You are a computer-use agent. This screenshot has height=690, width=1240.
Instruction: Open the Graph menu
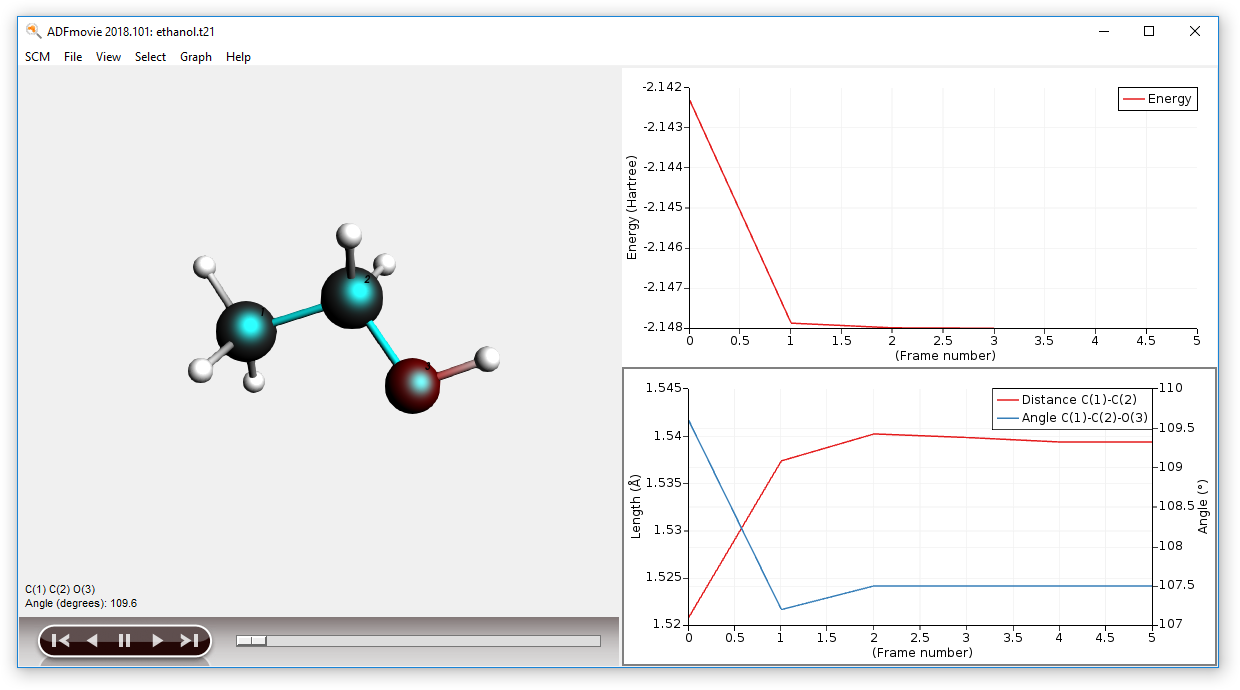click(196, 57)
